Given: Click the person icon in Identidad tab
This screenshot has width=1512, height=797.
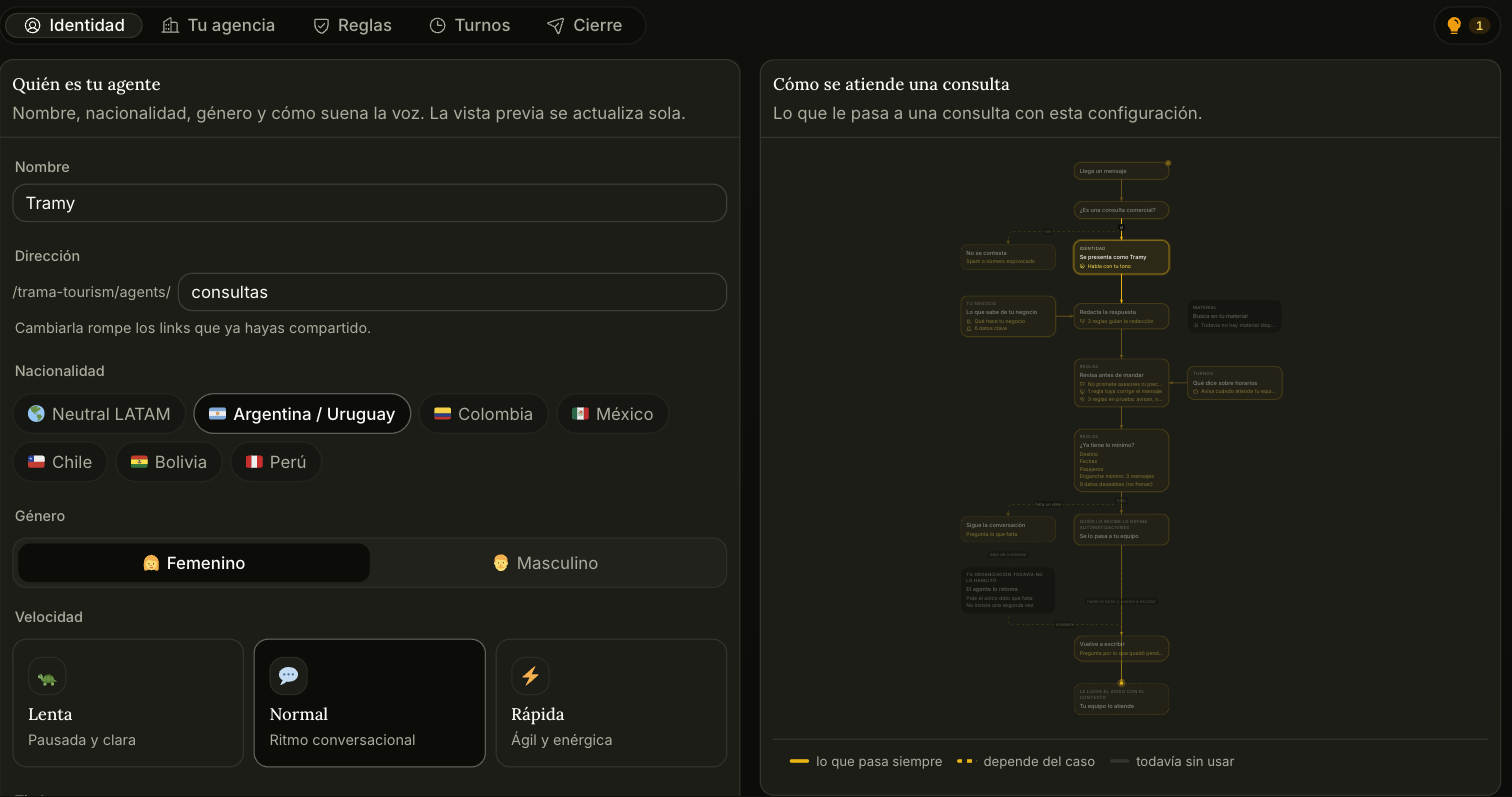Looking at the screenshot, I should click(32, 26).
